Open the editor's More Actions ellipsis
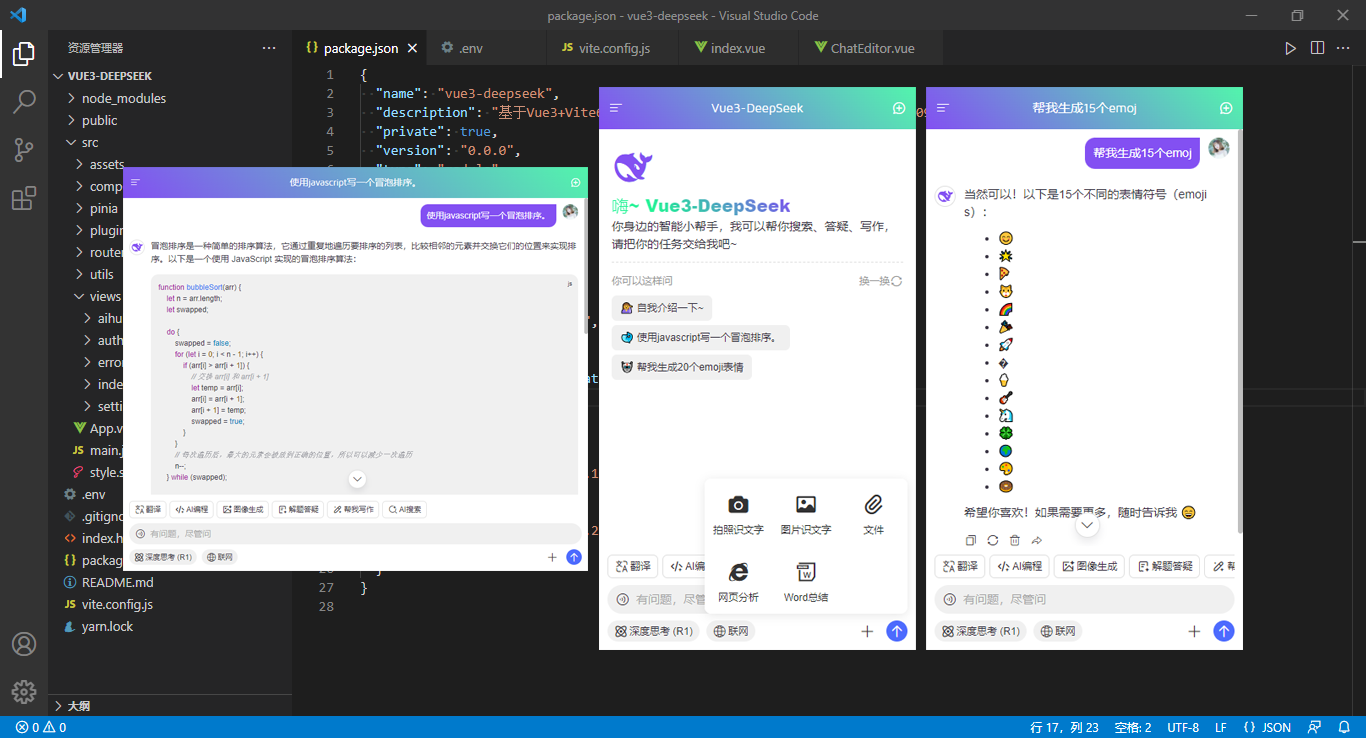Image resolution: width=1366 pixels, height=738 pixels. click(1344, 48)
